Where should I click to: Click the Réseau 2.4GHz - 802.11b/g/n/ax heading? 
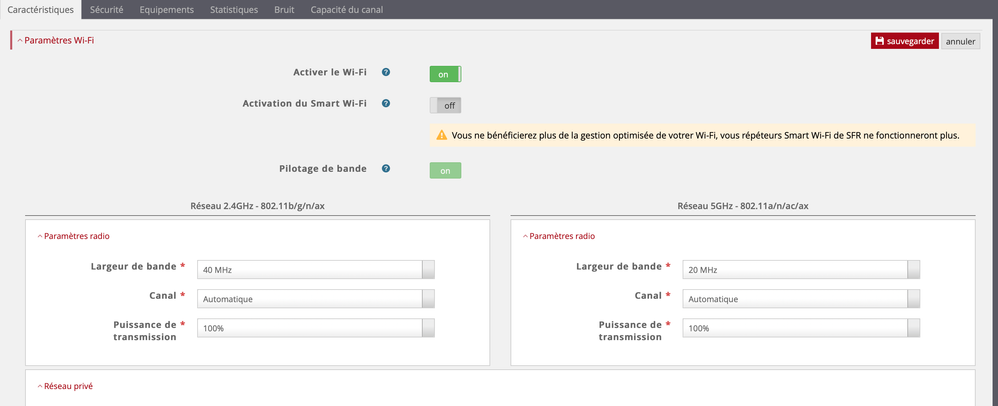coord(258,206)
